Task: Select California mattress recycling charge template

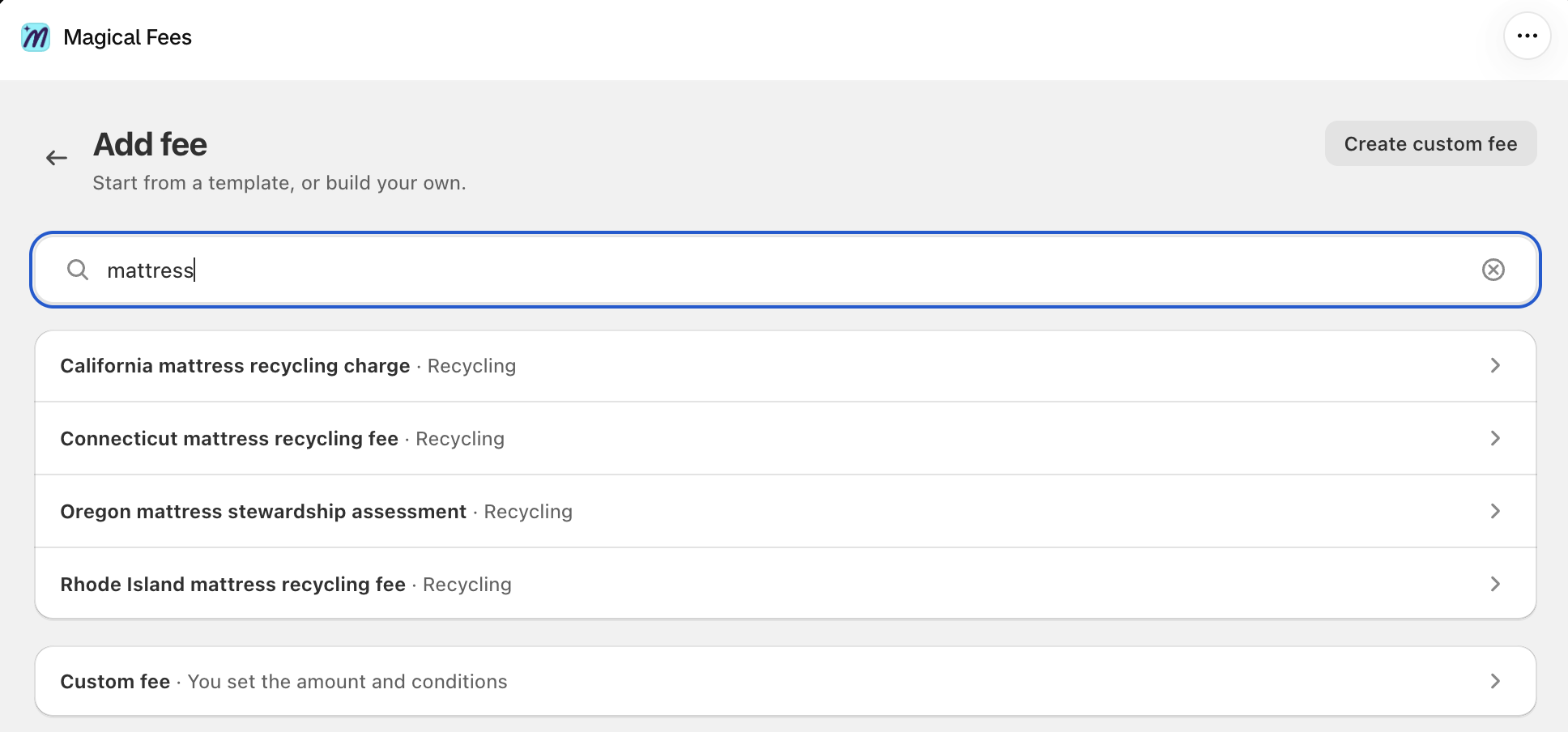Action: click(785, 366)
